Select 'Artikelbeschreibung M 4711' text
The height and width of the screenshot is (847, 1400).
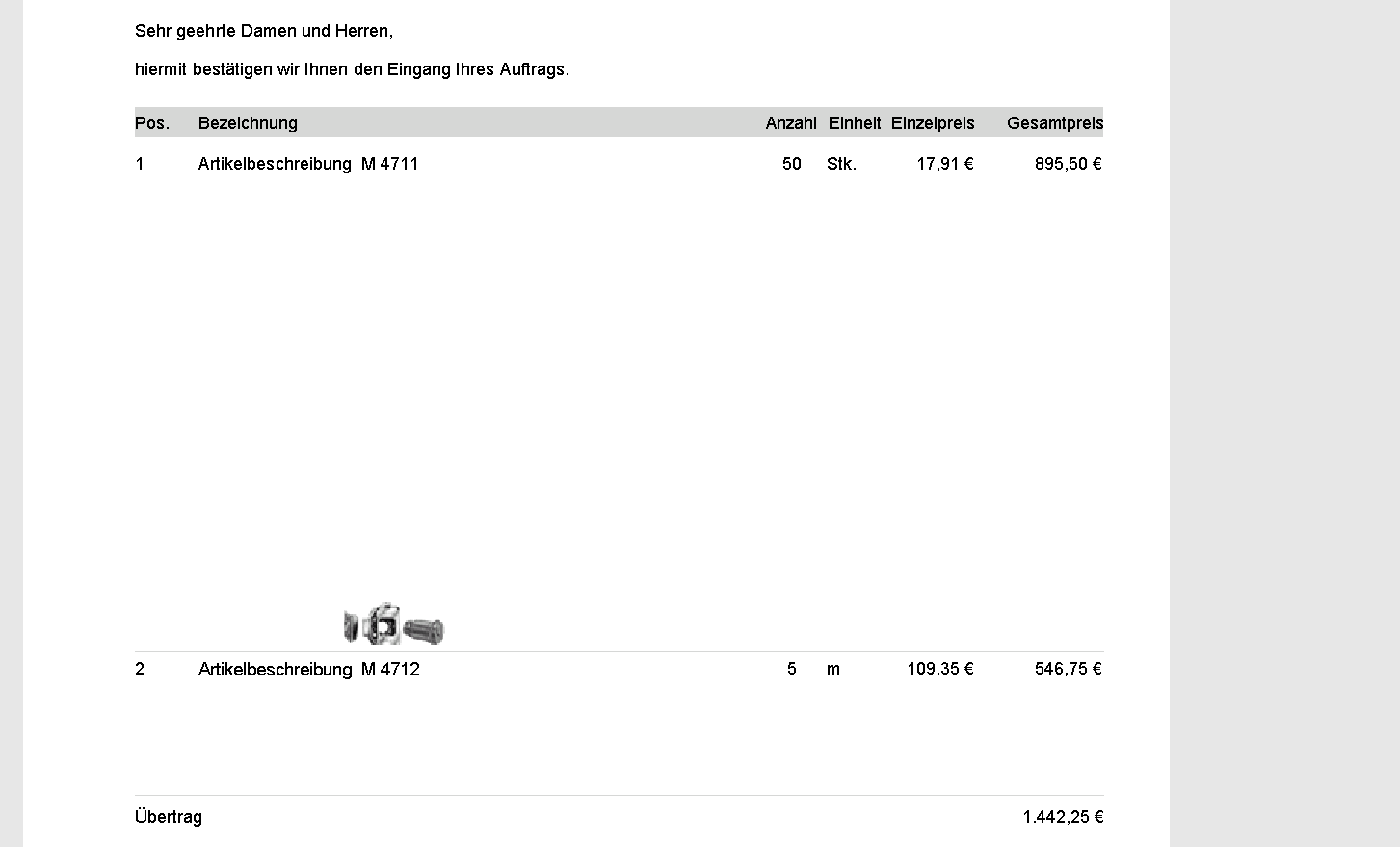tap(308, 164)
